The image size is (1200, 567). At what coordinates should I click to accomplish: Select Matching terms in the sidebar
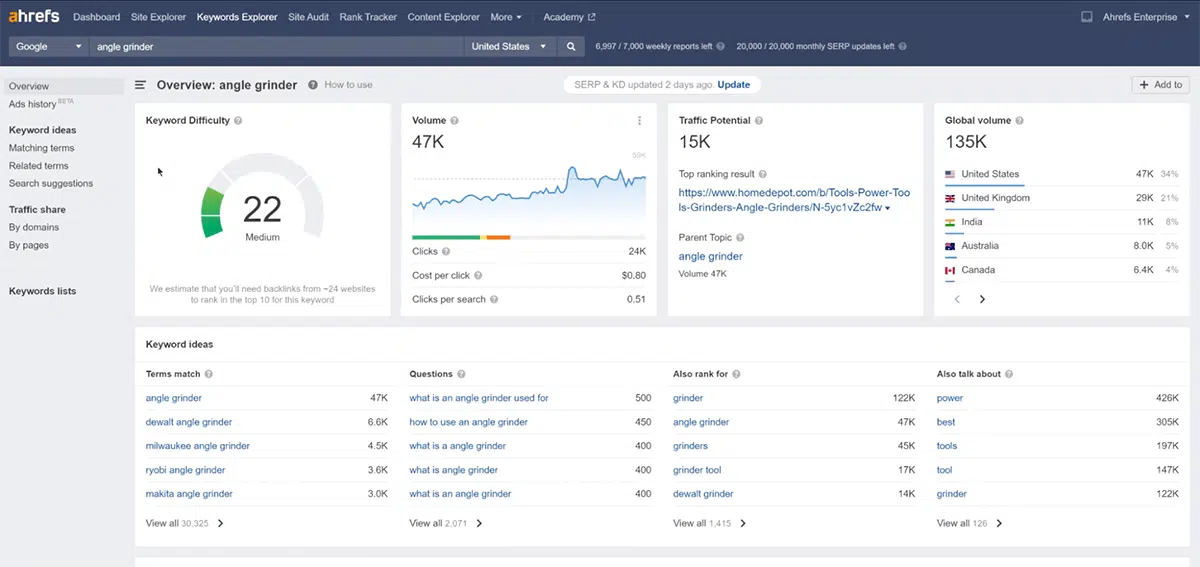pos(42,148)
